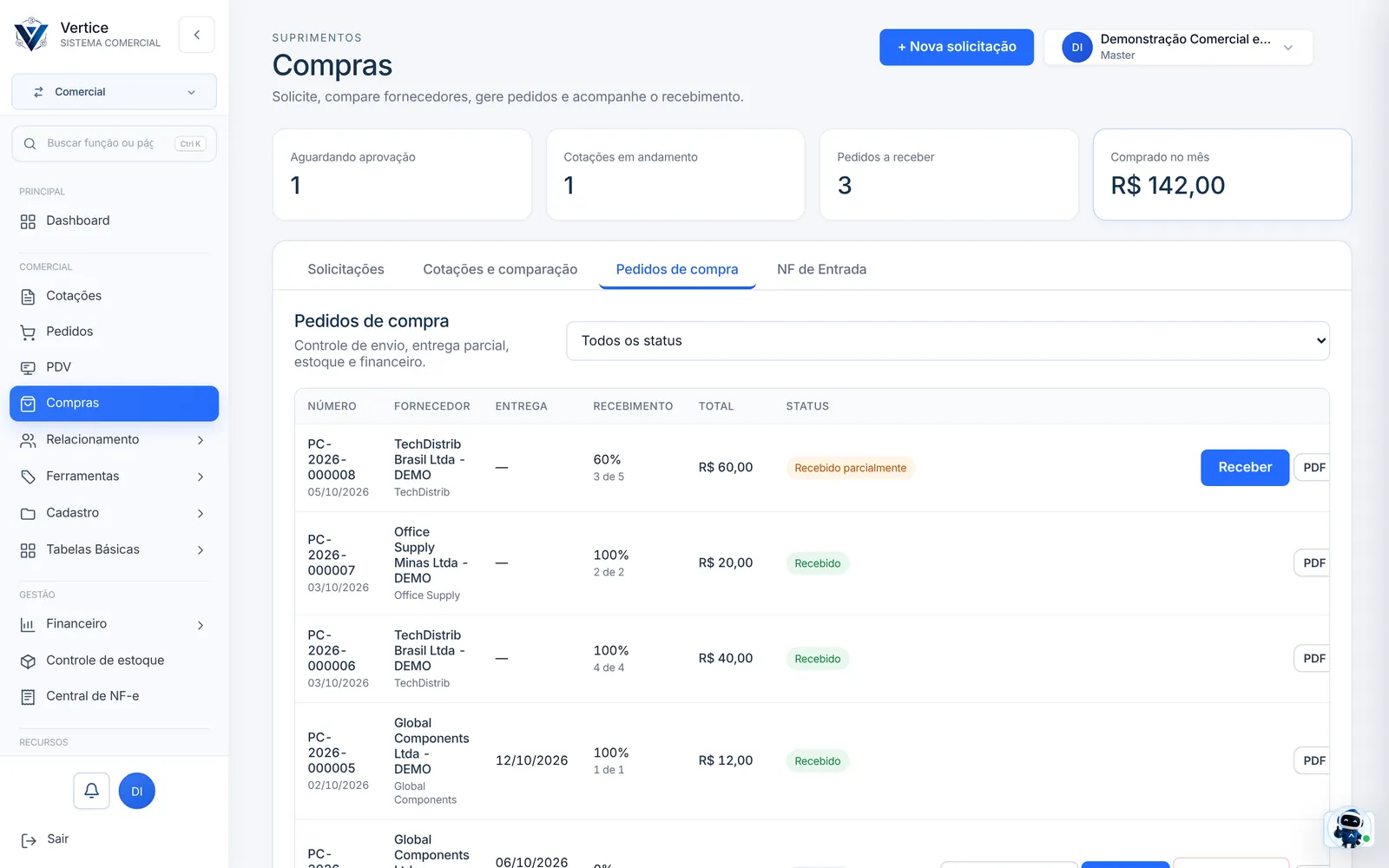Focus the Buscar função ou página field
This screenshot has height=868, width=1389.
point(114,143)
